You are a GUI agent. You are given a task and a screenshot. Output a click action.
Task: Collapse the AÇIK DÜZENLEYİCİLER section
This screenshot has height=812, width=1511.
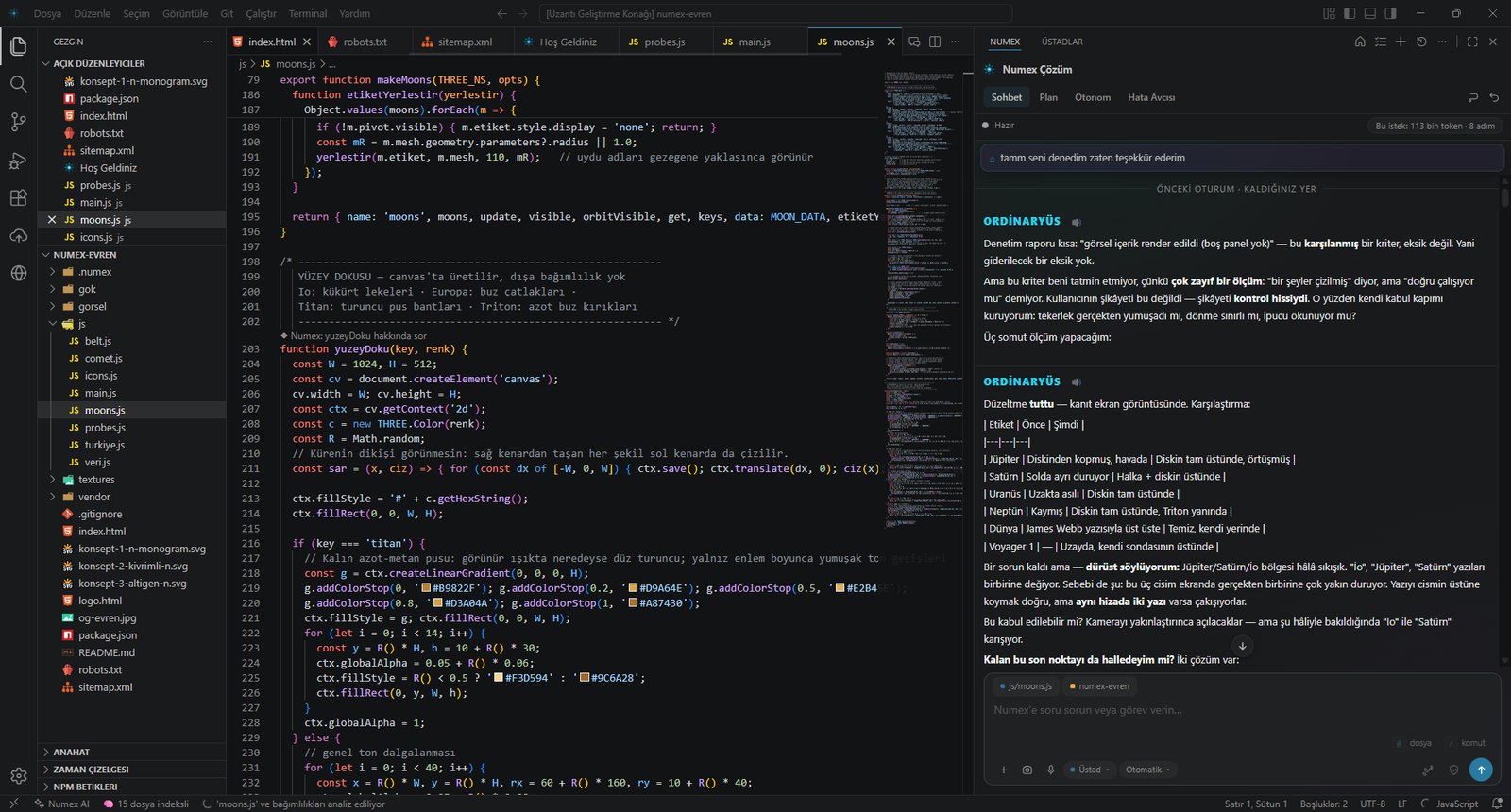[x=98, y=63]
